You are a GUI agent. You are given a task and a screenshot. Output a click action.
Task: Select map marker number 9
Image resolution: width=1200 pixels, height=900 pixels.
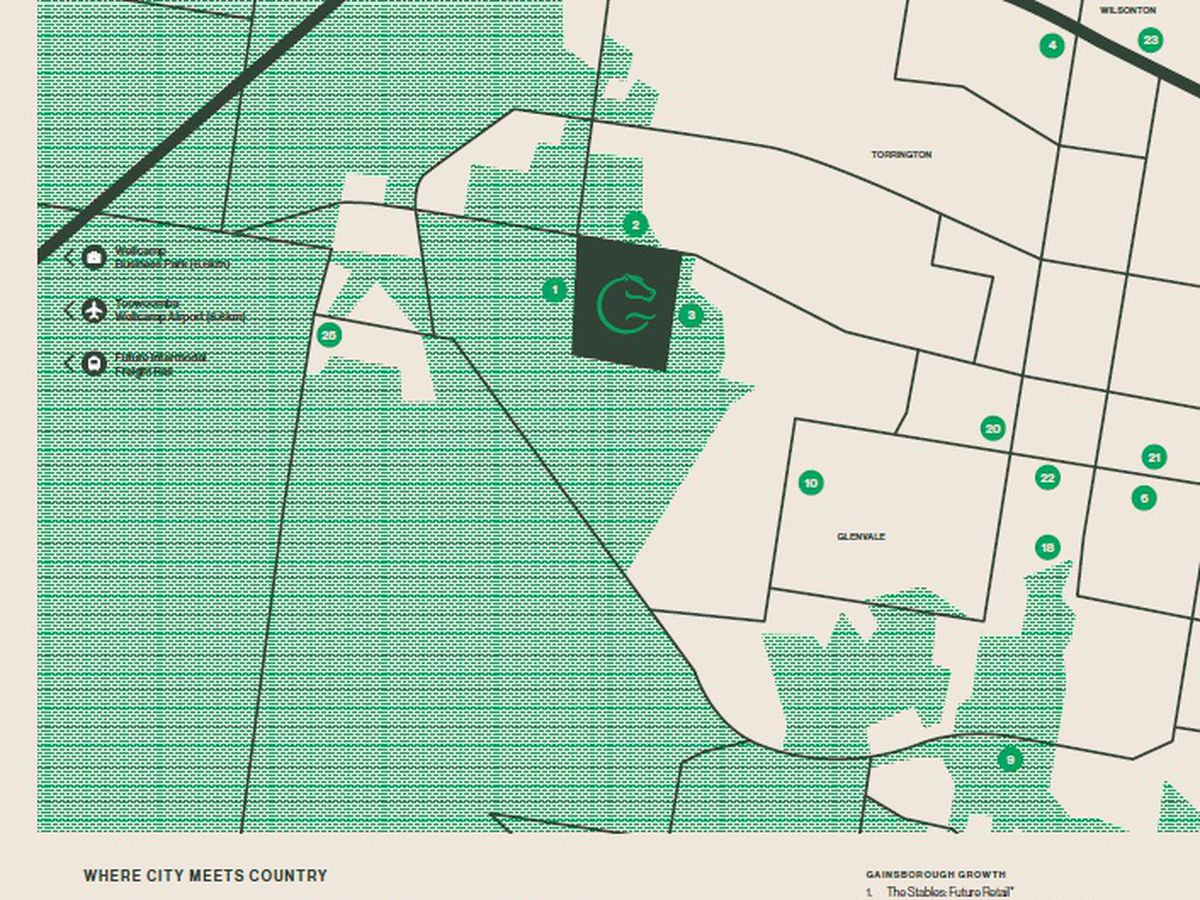[x=1010, y=760]
